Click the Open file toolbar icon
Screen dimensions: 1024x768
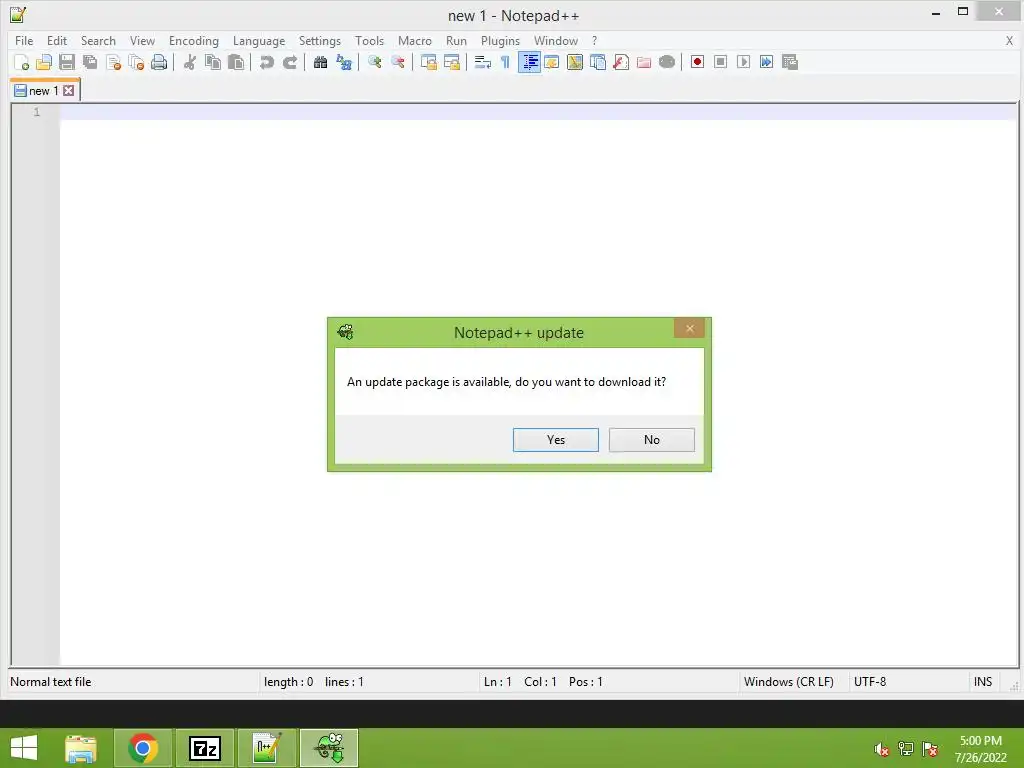click(44, 62)
